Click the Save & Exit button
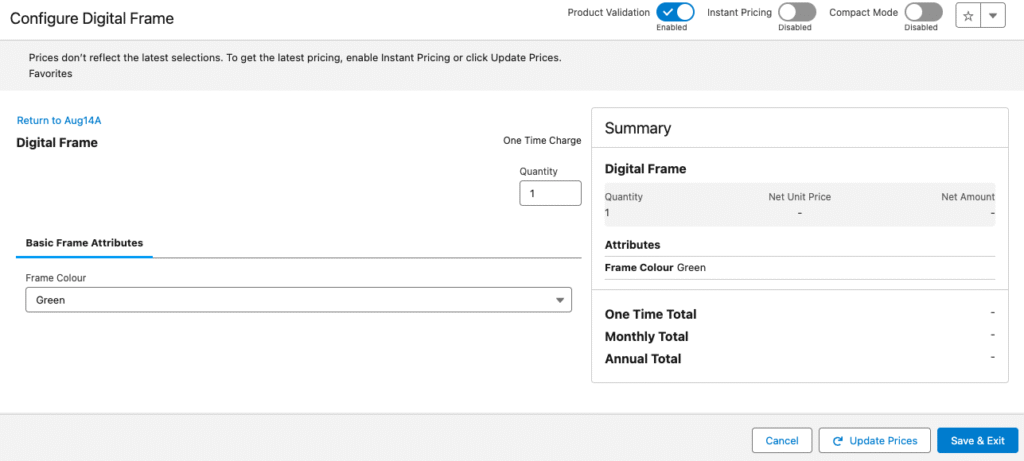1024x461 pixels. 977,441
